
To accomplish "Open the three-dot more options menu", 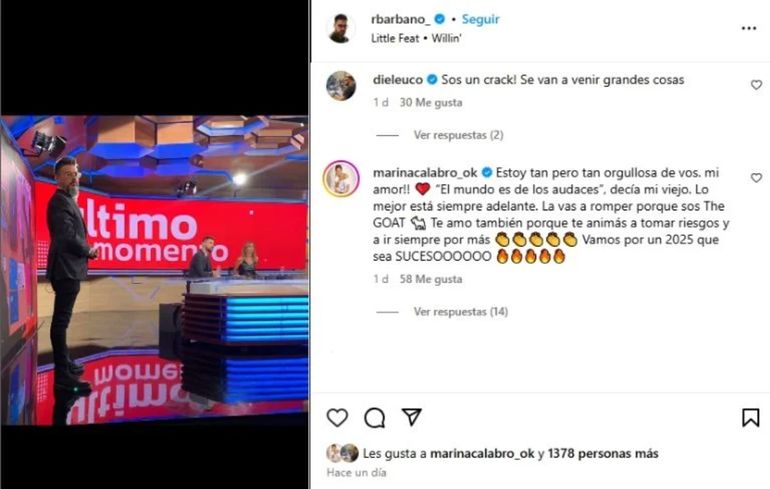I will point(749,28).
